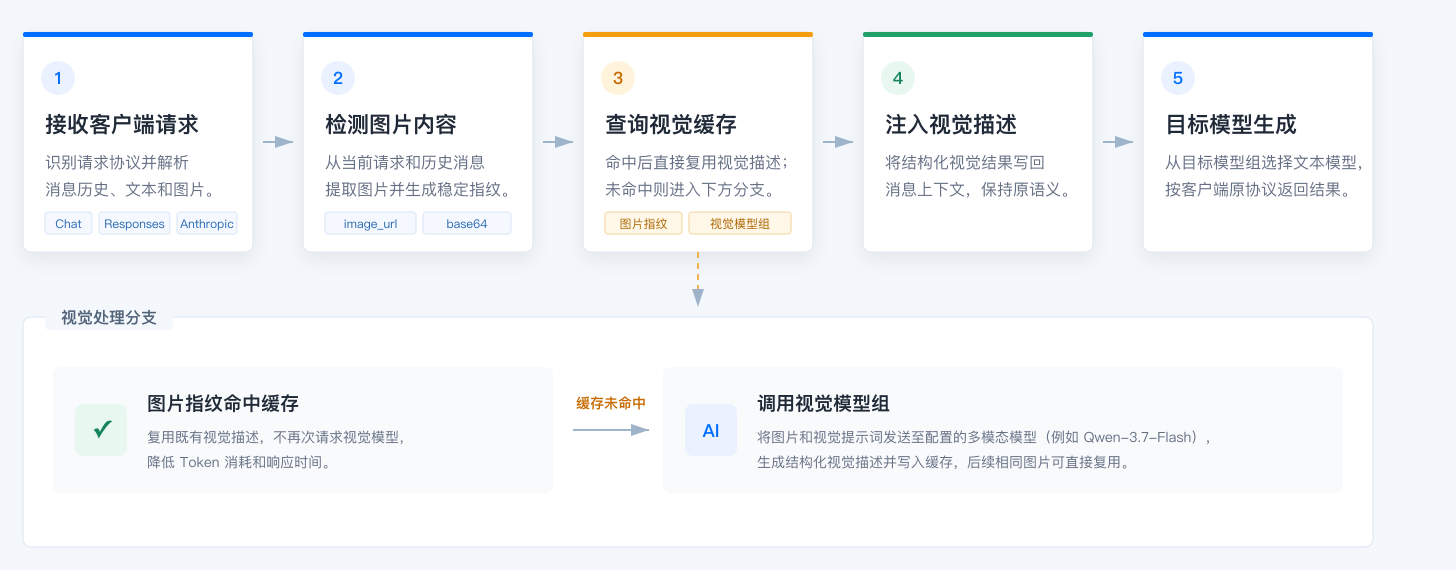Screen dimensions: 1456x570
Task: Click the 检测图片内容 card title
Action: coord(391,125)
